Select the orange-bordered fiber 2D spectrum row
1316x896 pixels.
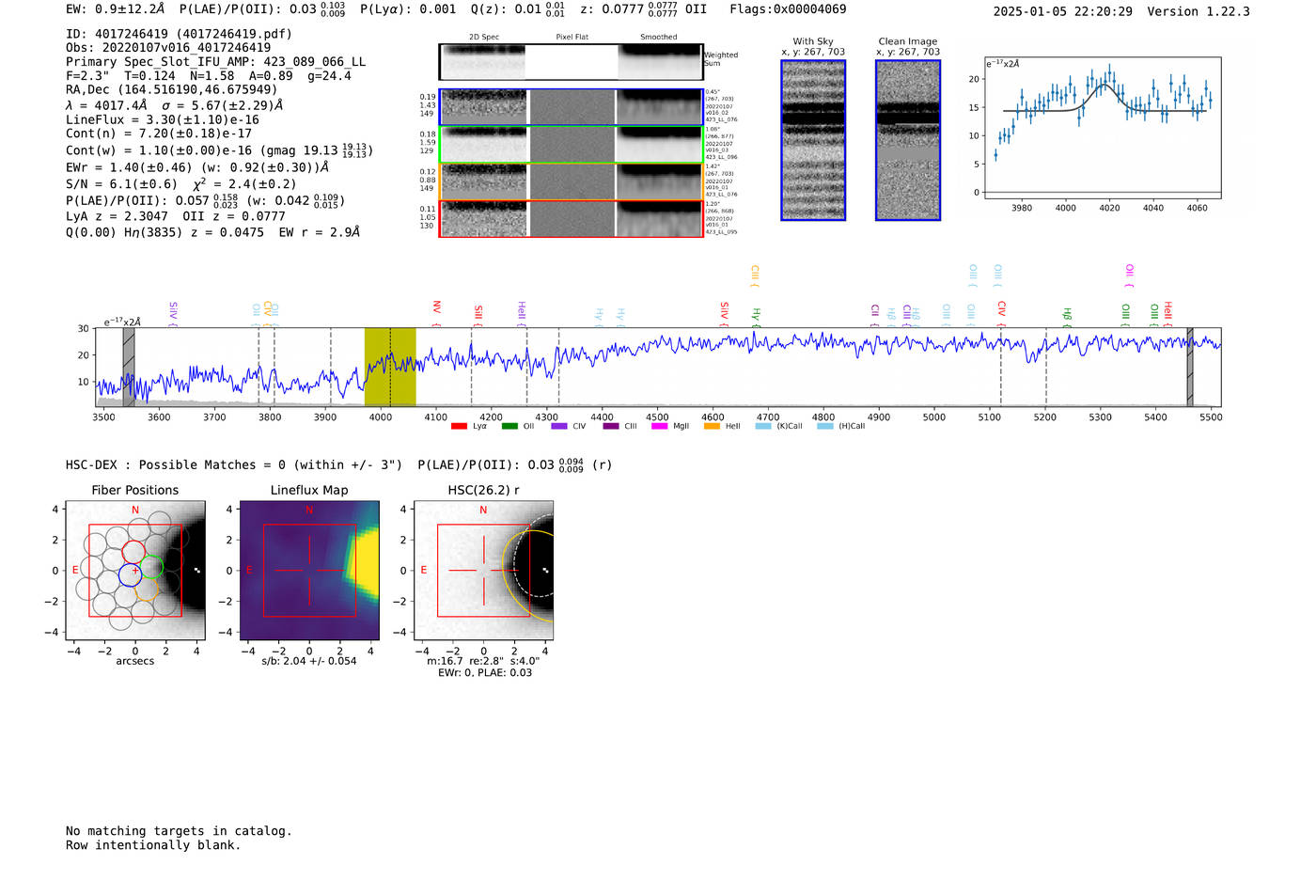coord(571,181)
